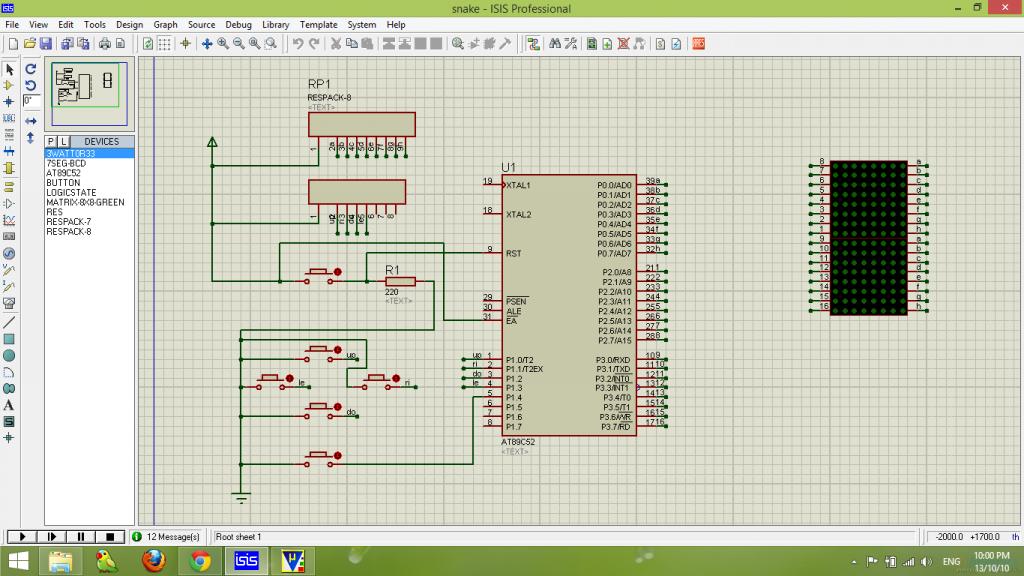
Task: Click the Save design toolbar icon
Action: click(46, 44)
